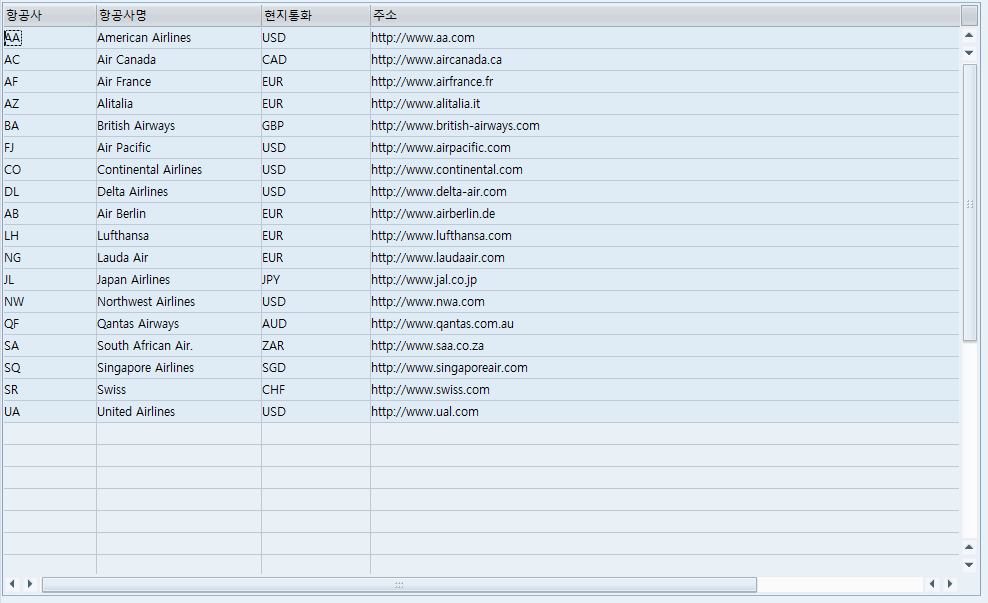Click the Lufthansa name cell
The image size is (988, 603).
[x=179, y=236]
